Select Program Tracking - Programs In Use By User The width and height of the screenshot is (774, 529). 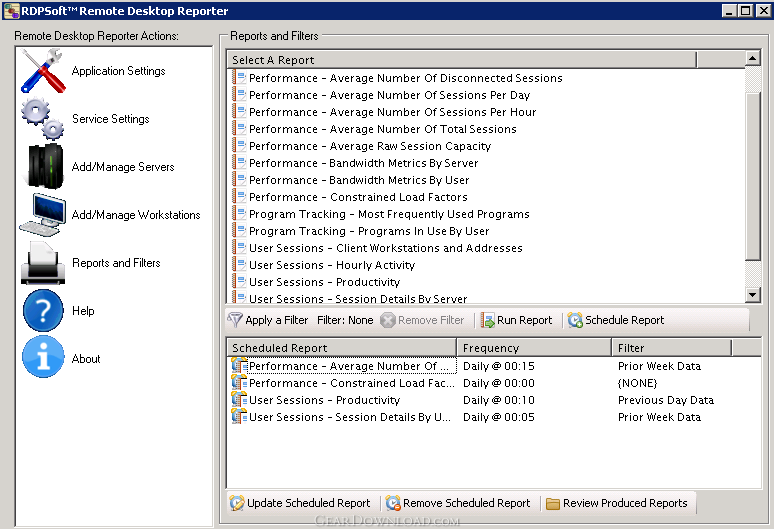pyautogui.click(x=369, y=231)
